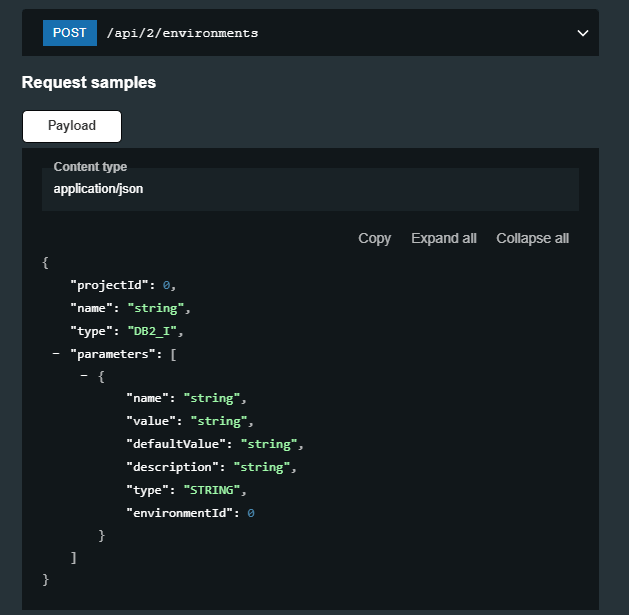629x615 pixels.
Task: Click the Copy button
Action: click(374, 238)
